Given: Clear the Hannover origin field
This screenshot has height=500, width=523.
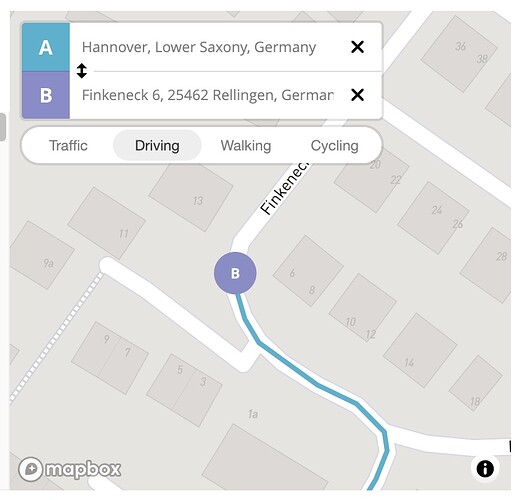Looking at the screenshot, I should [x=357, y=47].
